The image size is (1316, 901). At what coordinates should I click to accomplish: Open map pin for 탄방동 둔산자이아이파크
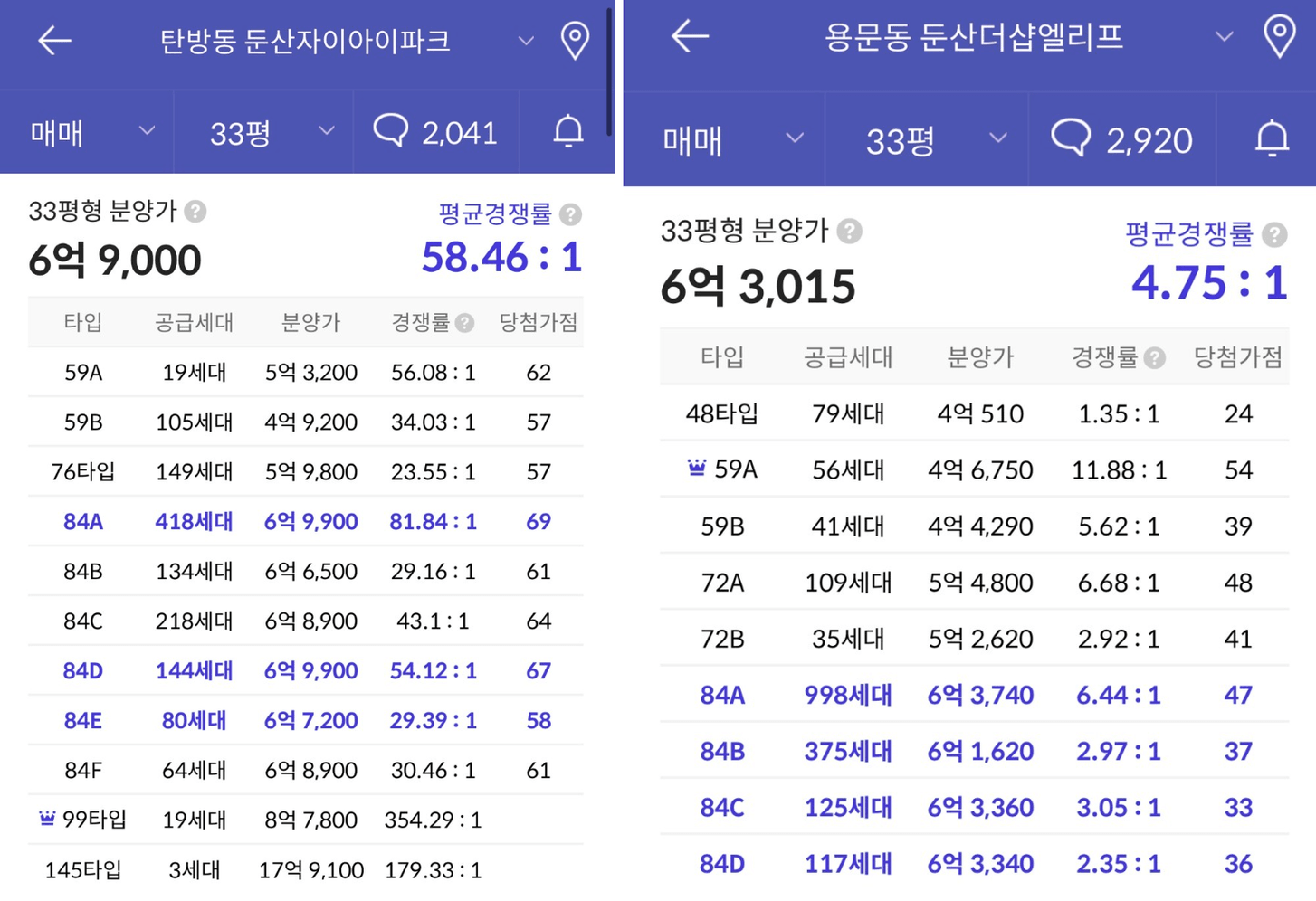[x=575, y=41]
